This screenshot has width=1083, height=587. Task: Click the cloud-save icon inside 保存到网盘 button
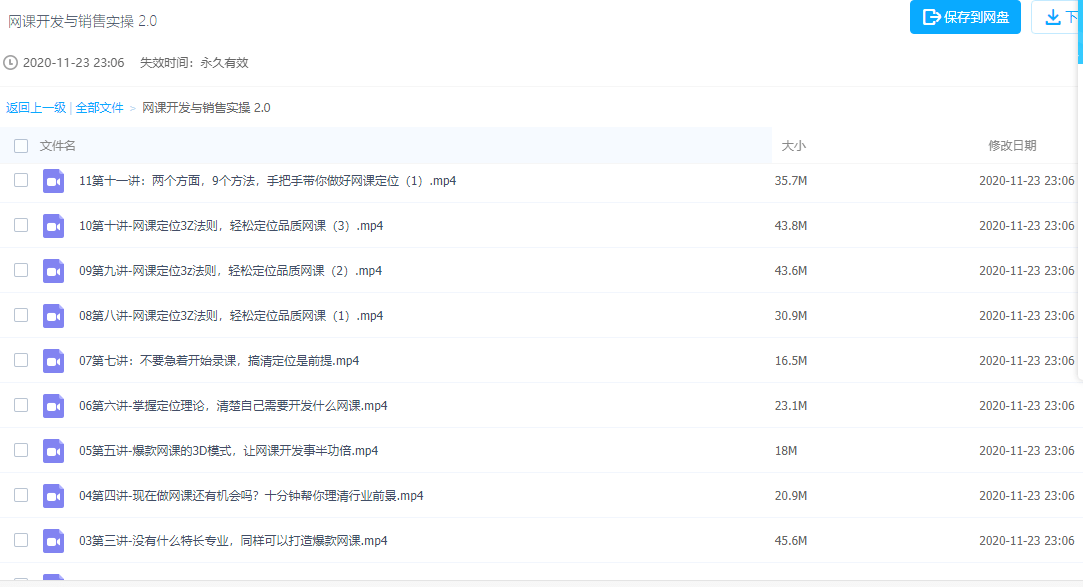[932, 16]
